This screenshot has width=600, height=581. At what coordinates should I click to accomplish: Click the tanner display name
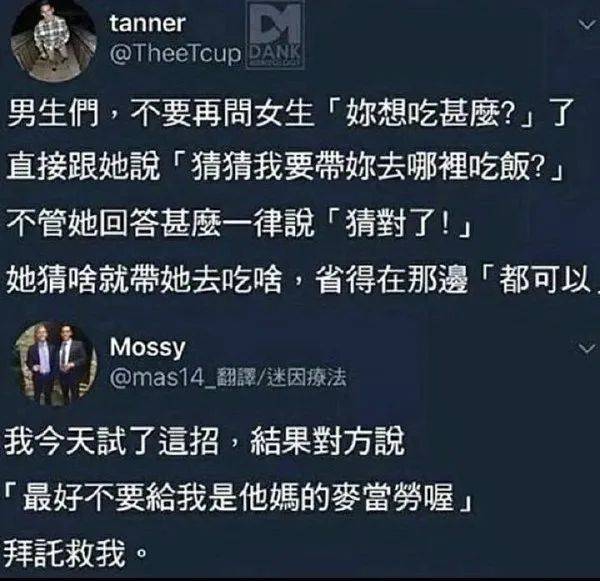coord(148,24)
